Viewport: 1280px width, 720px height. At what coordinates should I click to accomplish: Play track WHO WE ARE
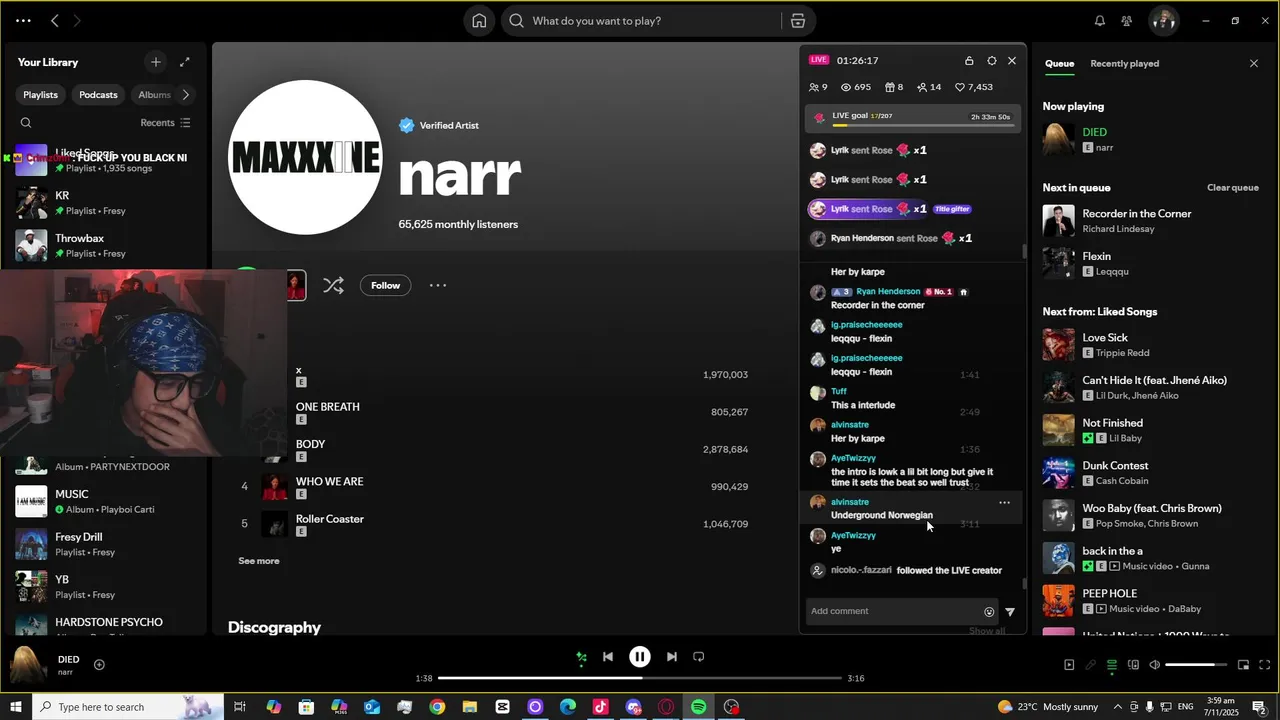[x=329, y=481]
